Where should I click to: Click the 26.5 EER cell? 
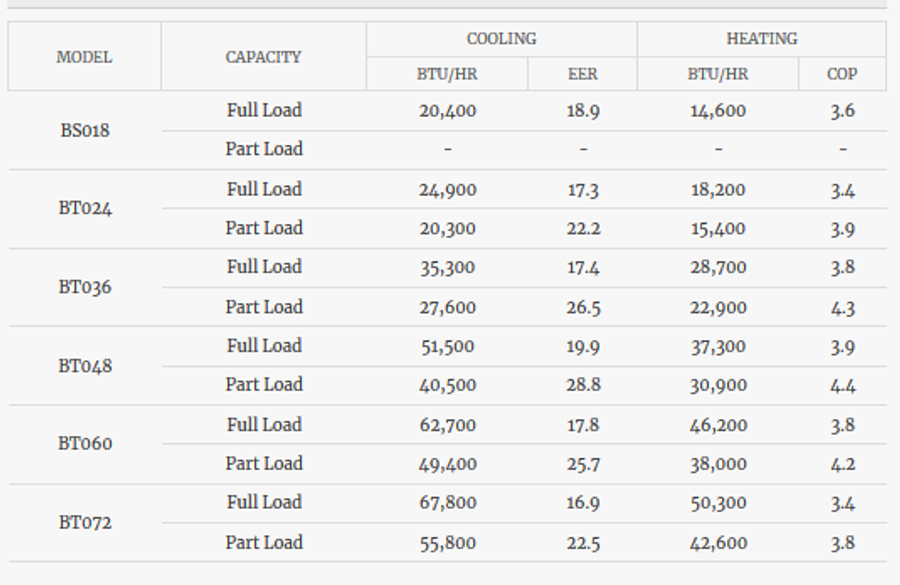pyautogui.click(x=583, y=307)
